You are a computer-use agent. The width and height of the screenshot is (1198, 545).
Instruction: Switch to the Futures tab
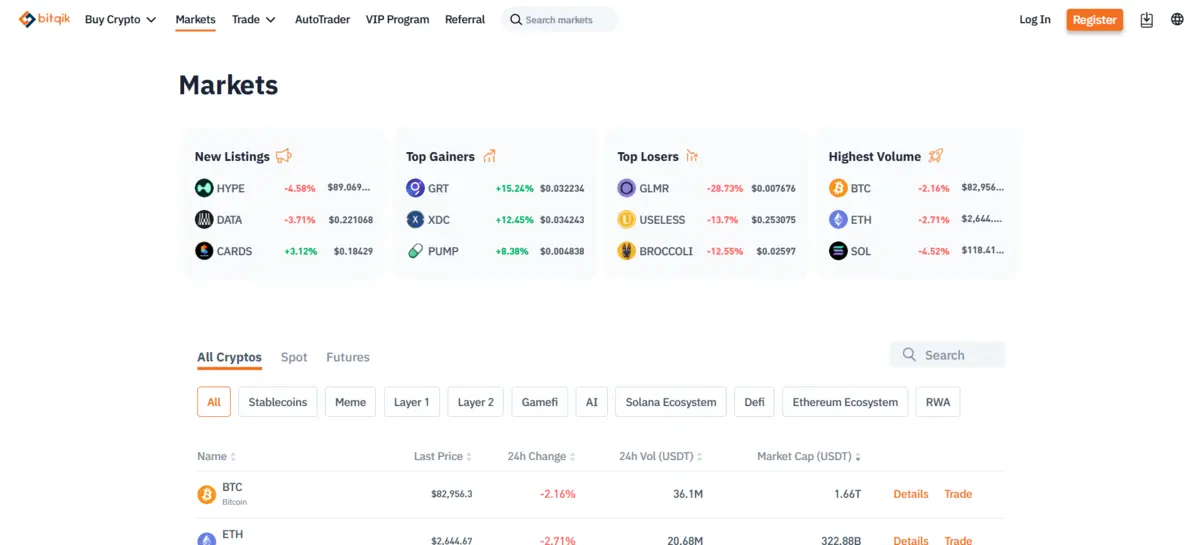coord(348,357)
